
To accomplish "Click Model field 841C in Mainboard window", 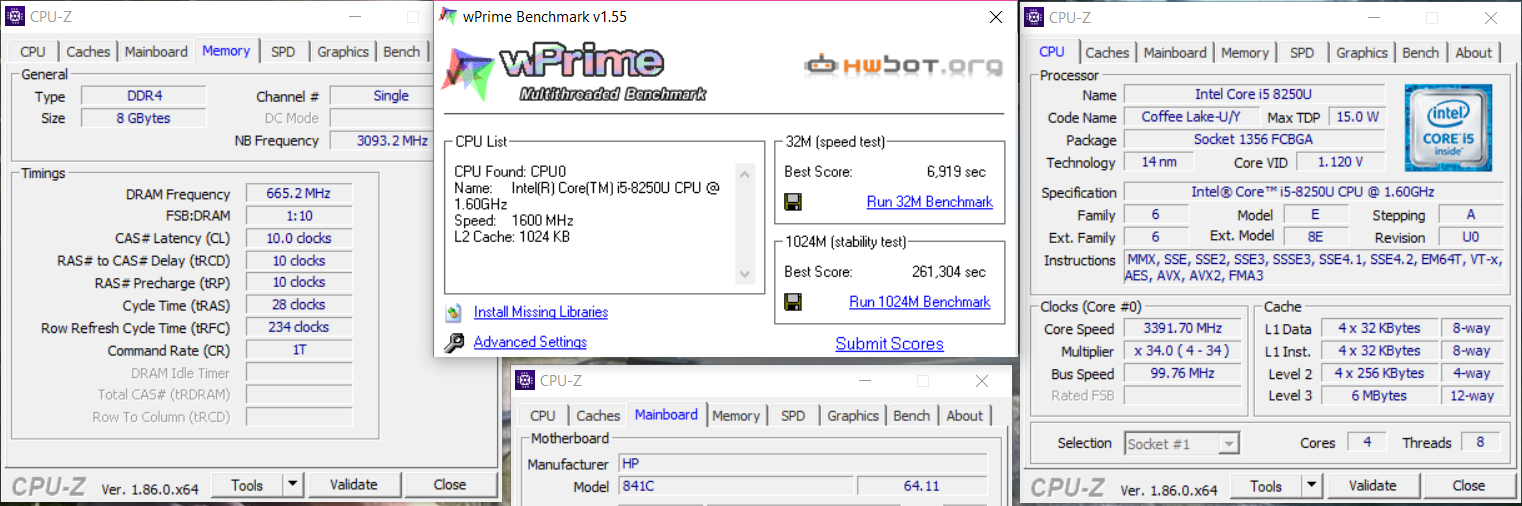I will 735,486.
